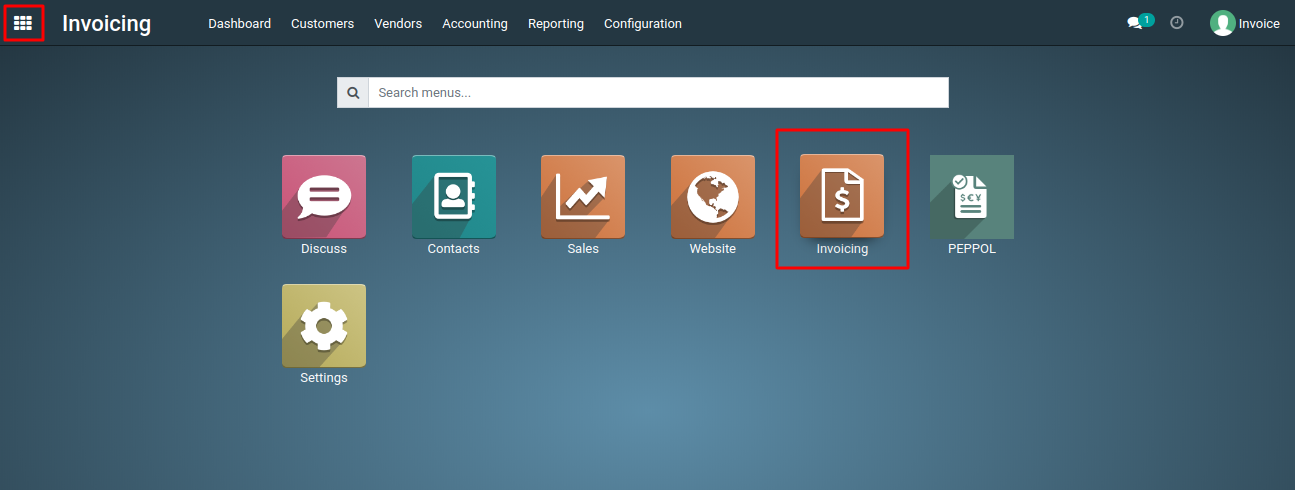The image size is (1295, 490).
Task: Expand the Vendors menu
Action: (398, 23)
